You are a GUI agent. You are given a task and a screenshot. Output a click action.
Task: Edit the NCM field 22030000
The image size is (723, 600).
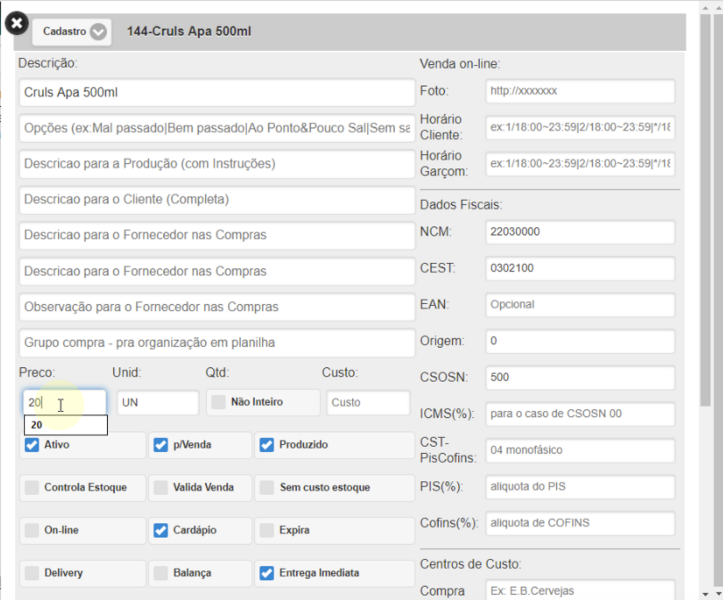coord(580,232)
